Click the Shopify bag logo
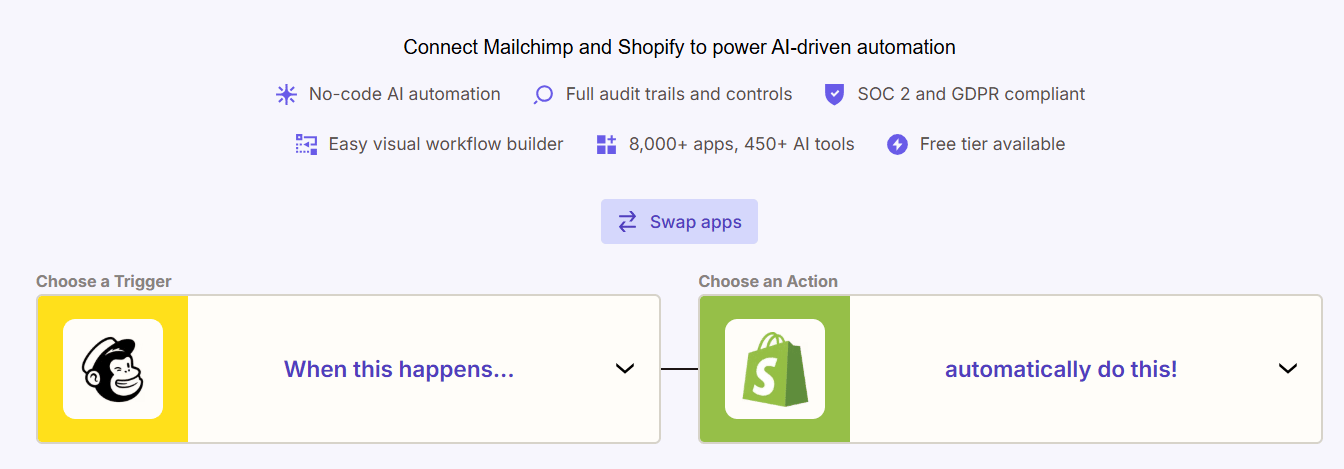Screen dimensions: 1344x469 pos(775,369)
